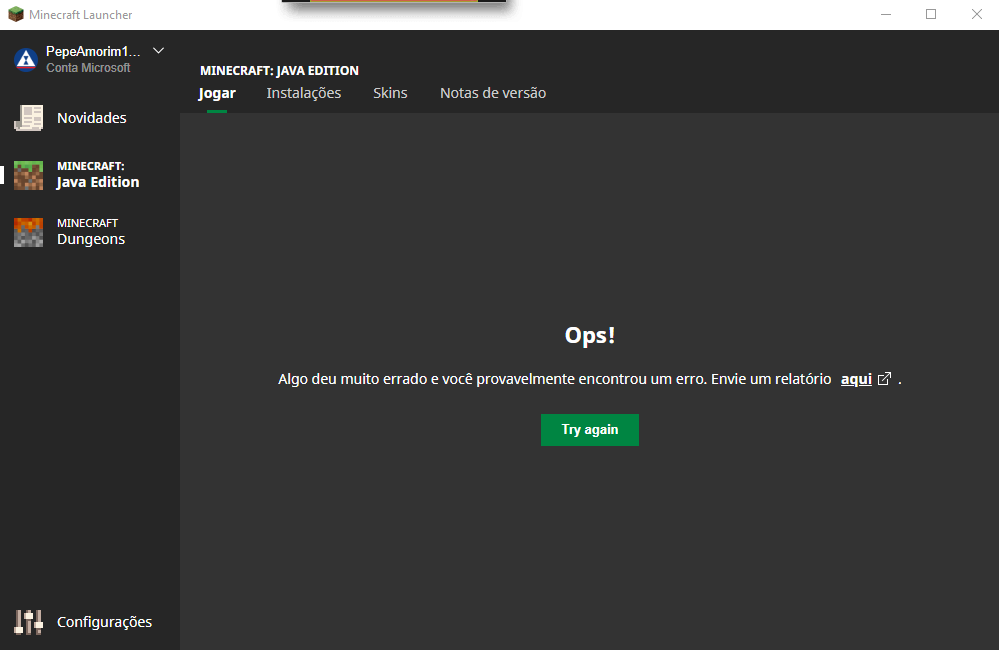Click the green Try again button
999x650 pixels.
[x=590, y=430]
